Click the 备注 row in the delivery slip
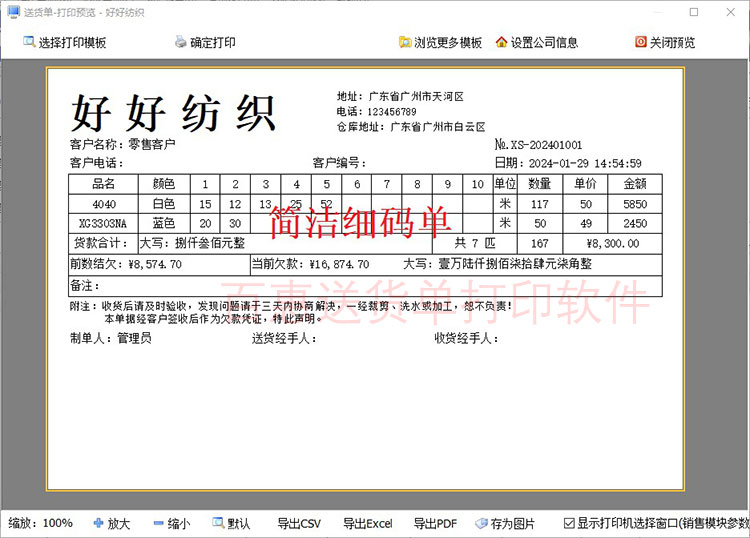The width and height of the screenshot is (750, 538). [365, 287]
